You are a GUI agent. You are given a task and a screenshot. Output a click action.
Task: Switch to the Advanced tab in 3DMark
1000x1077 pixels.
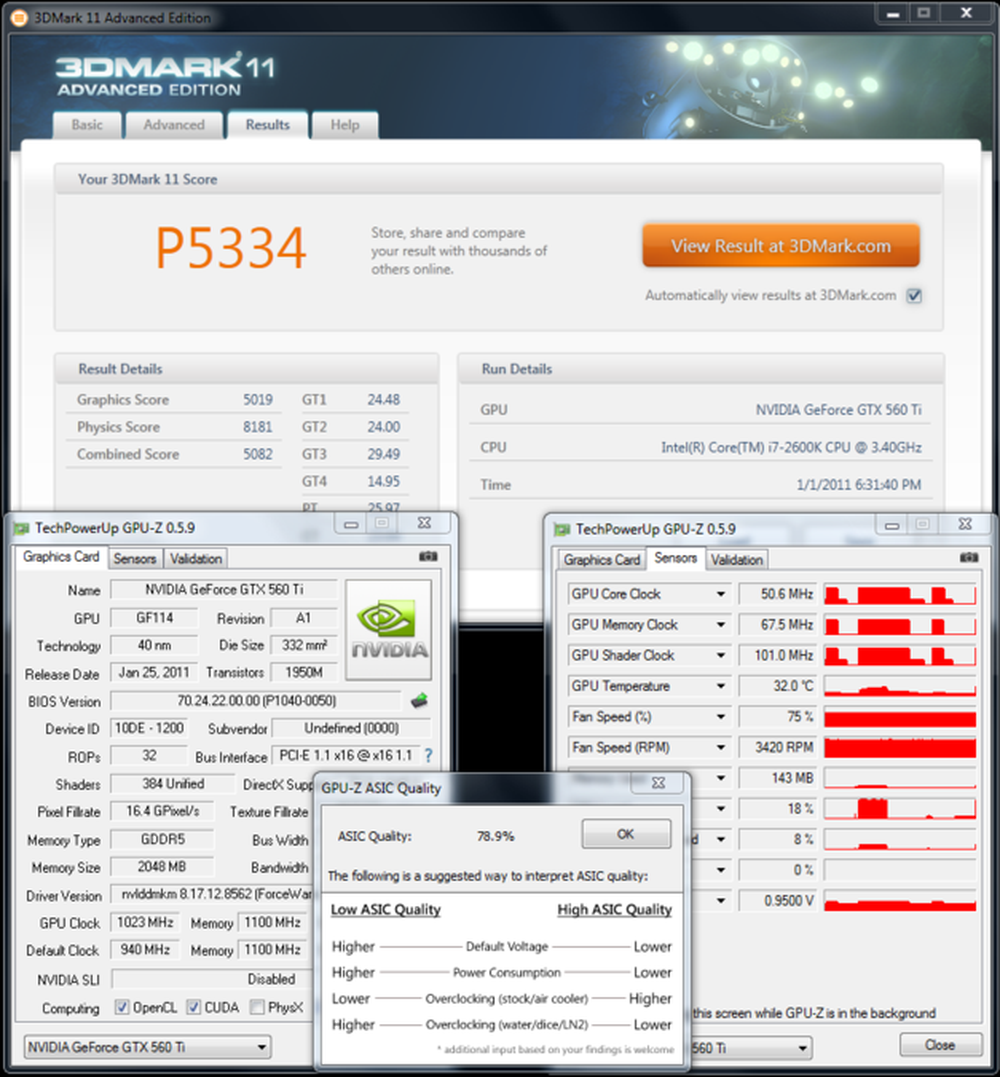pyautogui.click(x=174, y=125)
